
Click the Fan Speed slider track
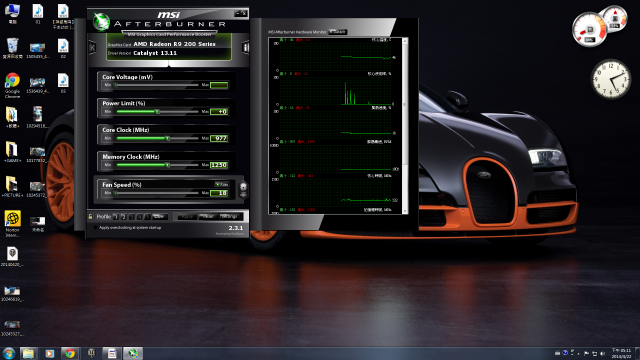tap(157, 193)
